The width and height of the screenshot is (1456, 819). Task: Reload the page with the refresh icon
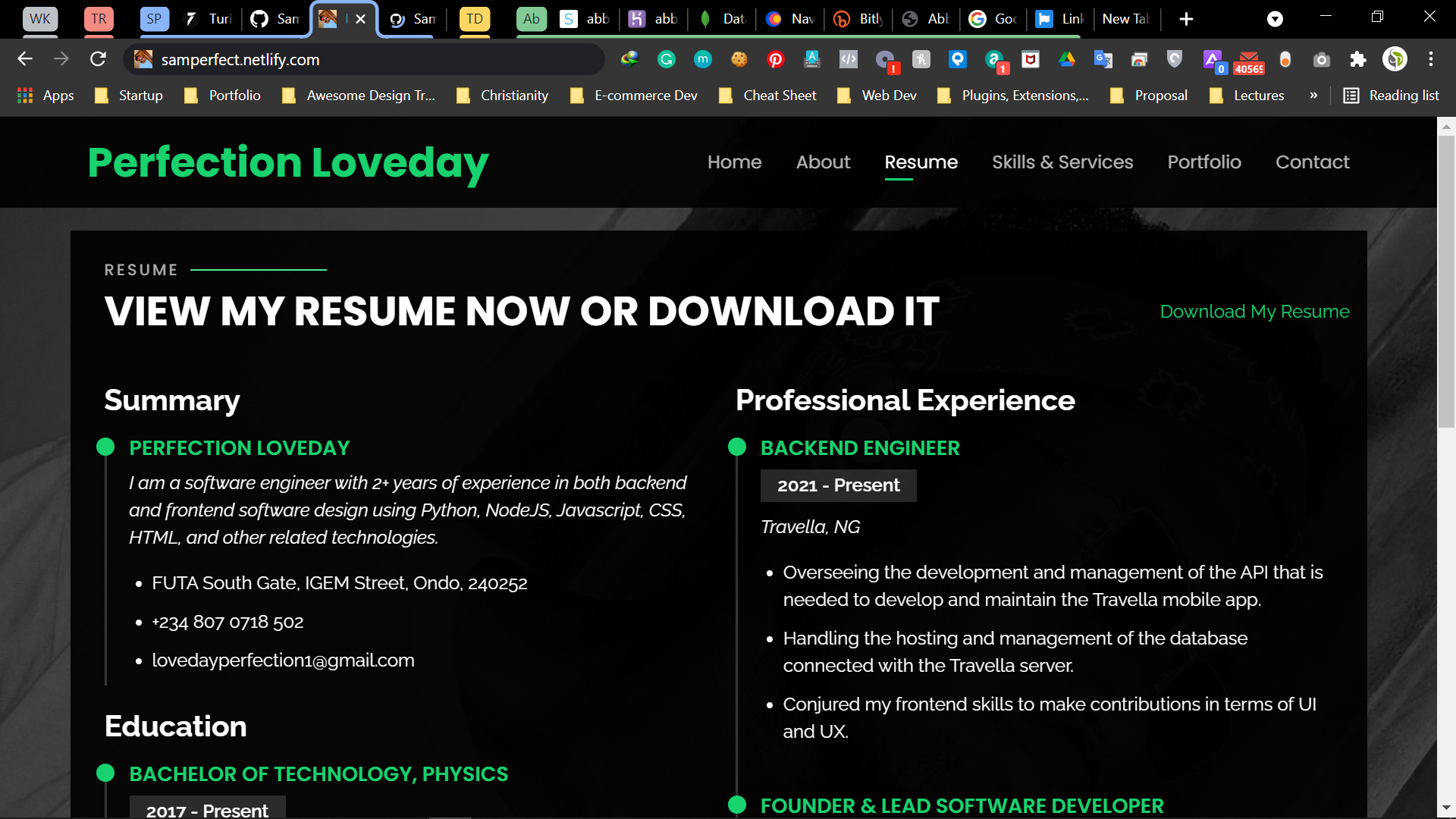98,59
